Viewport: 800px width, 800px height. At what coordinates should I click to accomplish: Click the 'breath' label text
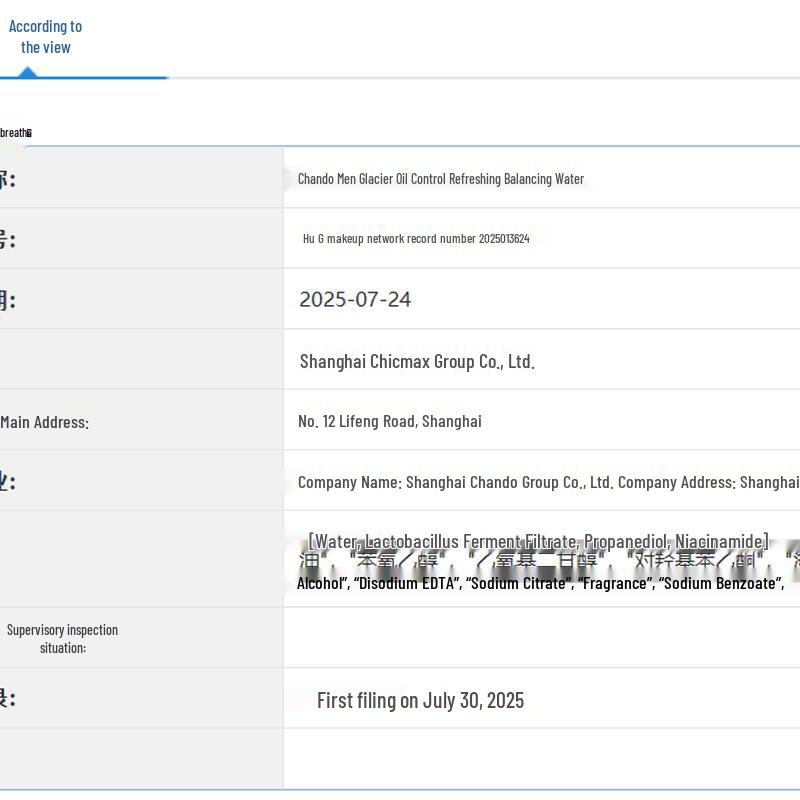point(16,133)
